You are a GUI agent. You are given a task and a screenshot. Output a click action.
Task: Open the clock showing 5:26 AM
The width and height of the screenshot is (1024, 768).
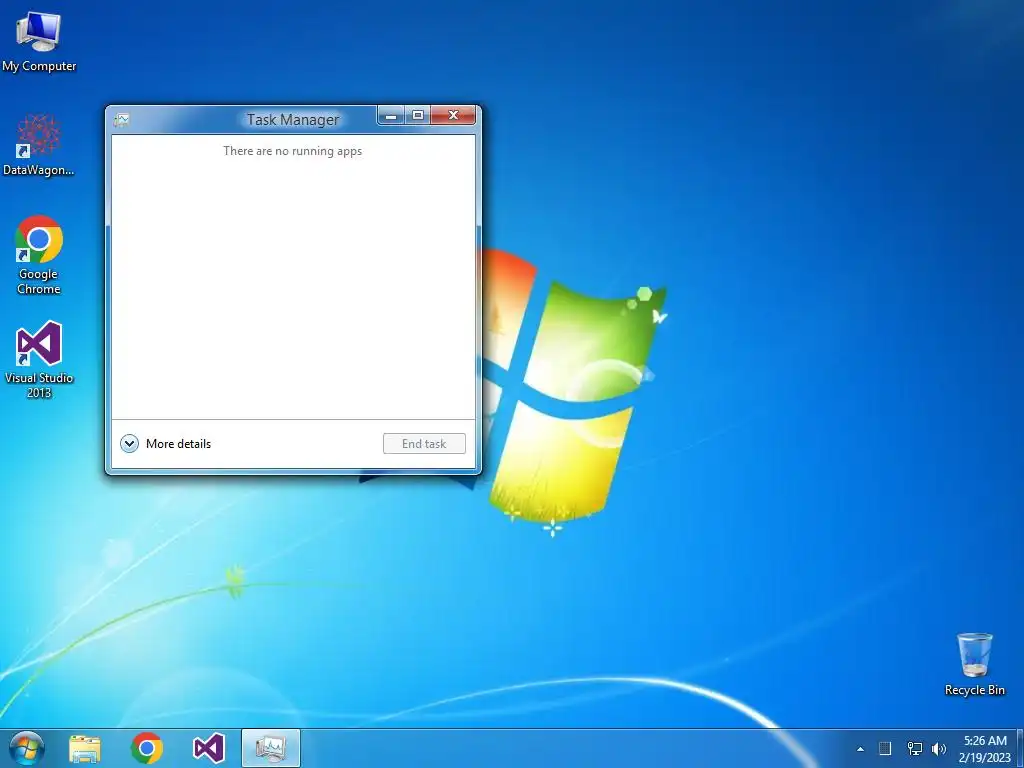click(985, 749)
